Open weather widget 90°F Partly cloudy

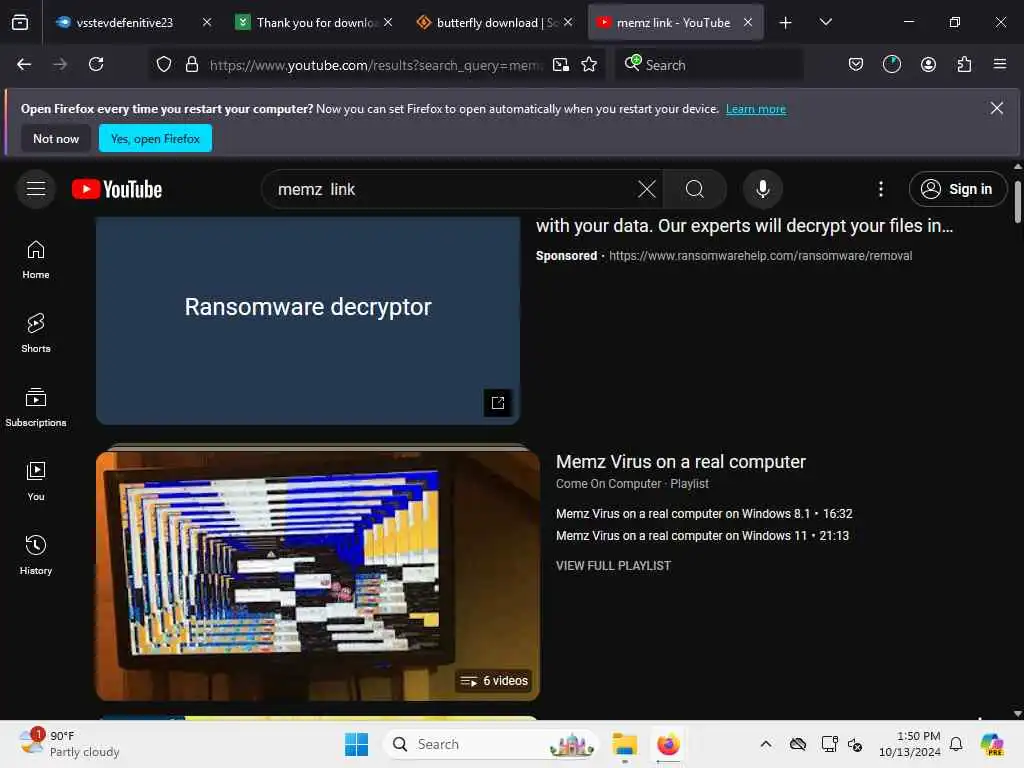69,744
